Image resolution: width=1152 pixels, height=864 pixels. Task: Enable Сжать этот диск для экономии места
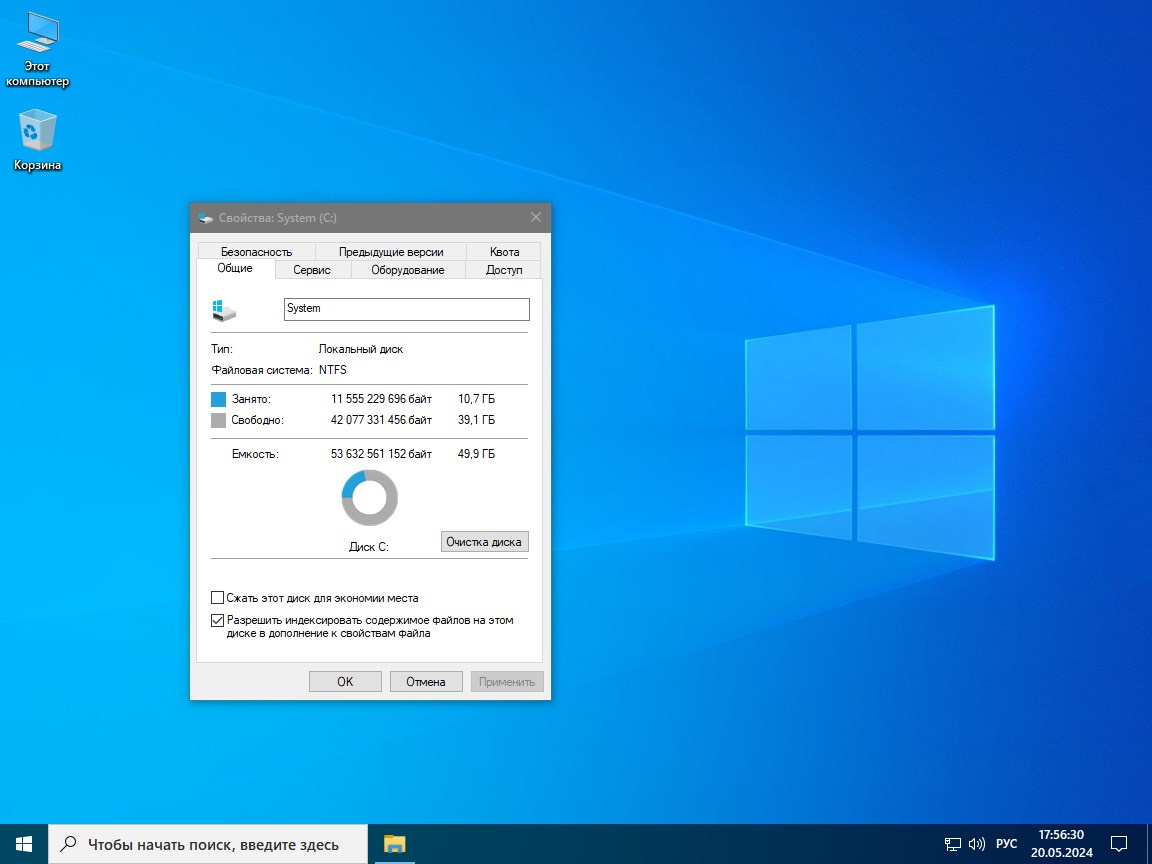point(217,597)
